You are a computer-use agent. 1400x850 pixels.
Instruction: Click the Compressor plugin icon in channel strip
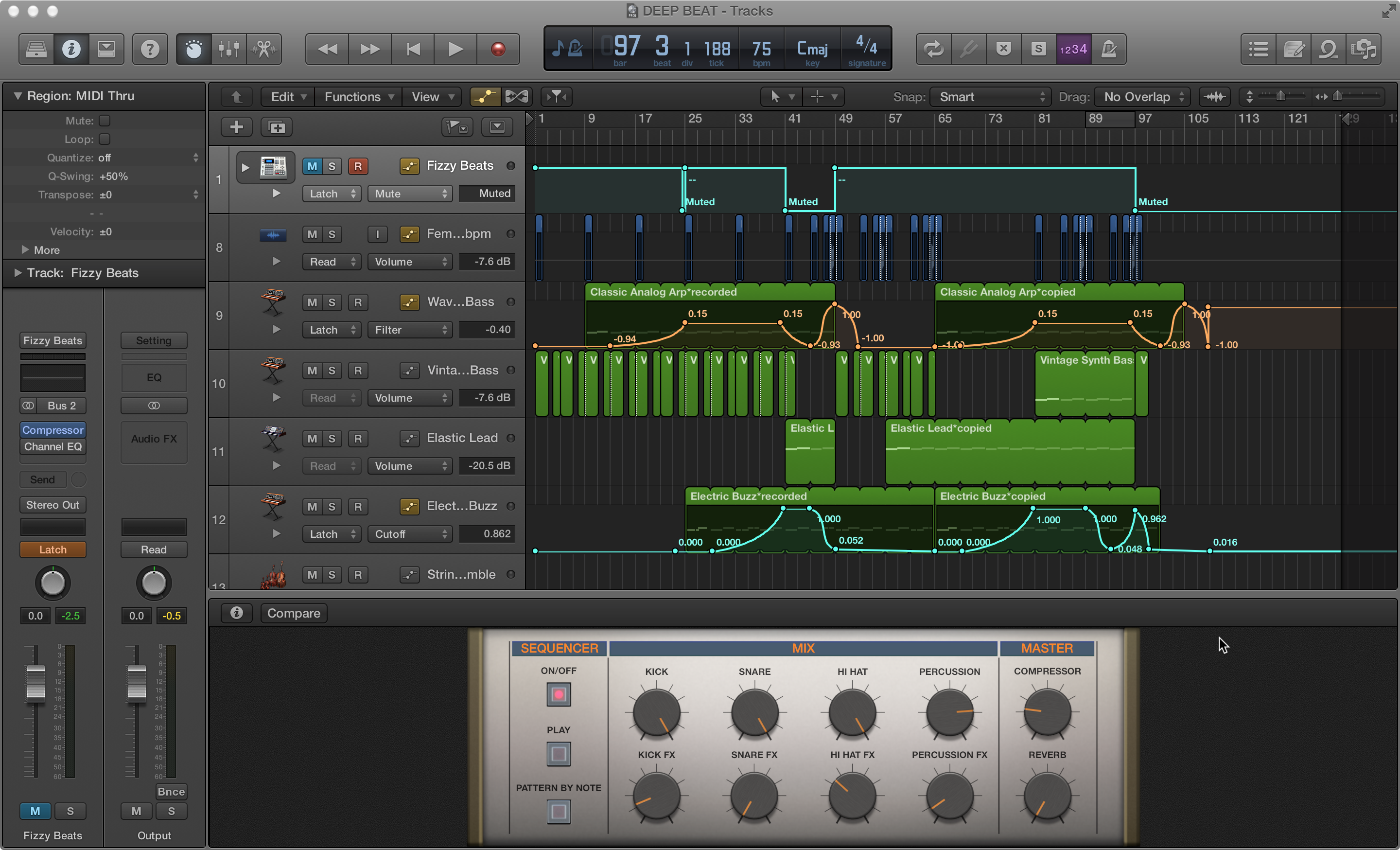point(52,430)
